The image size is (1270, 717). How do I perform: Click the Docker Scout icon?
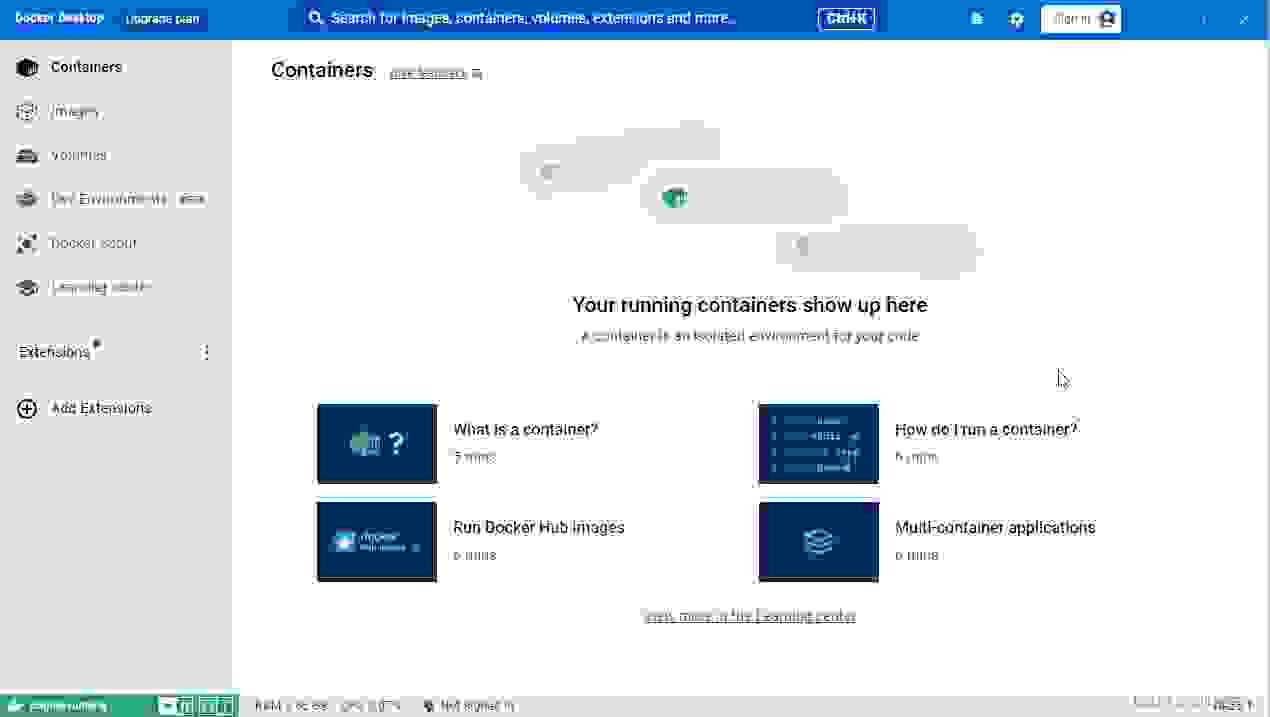(x=27, y=243)
